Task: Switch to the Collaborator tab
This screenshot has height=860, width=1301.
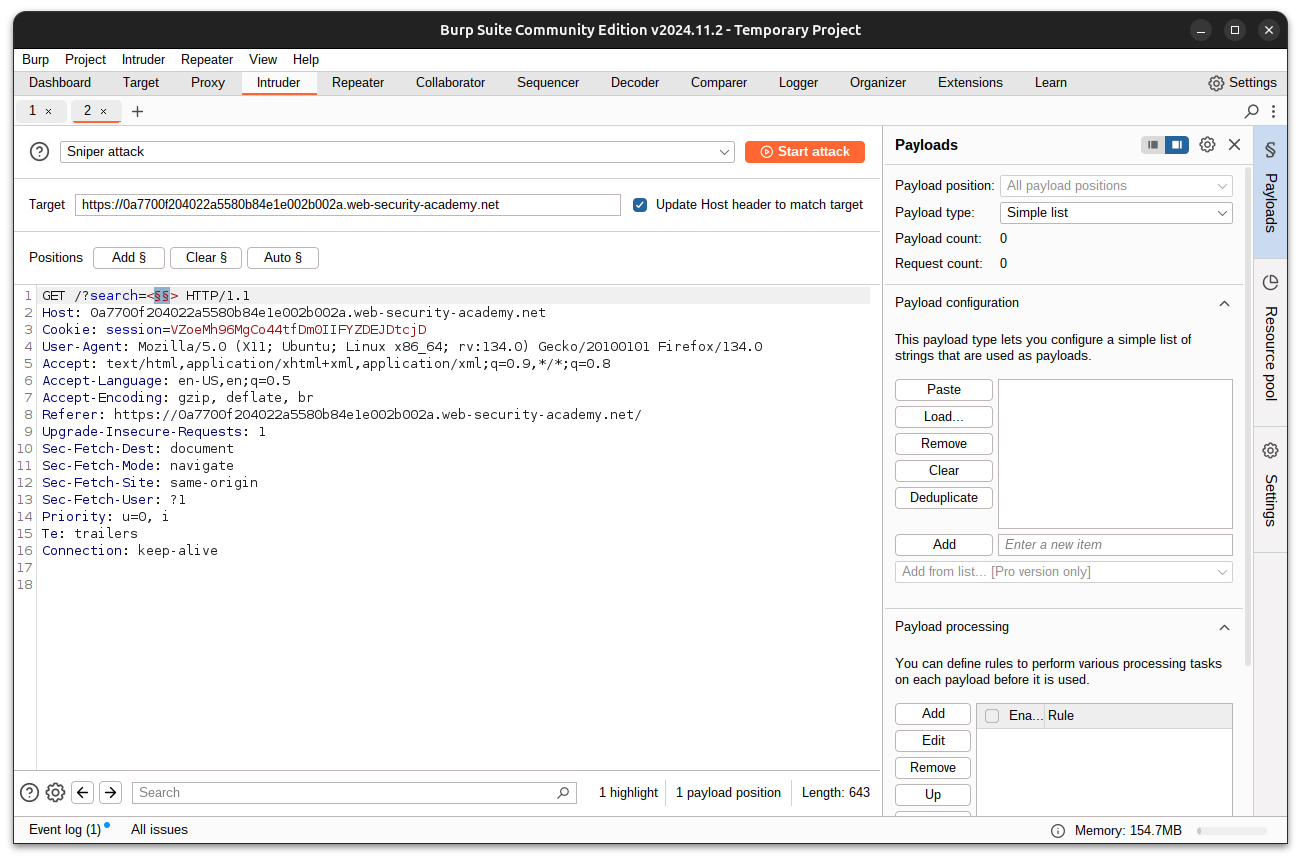Action: [450, 83]
